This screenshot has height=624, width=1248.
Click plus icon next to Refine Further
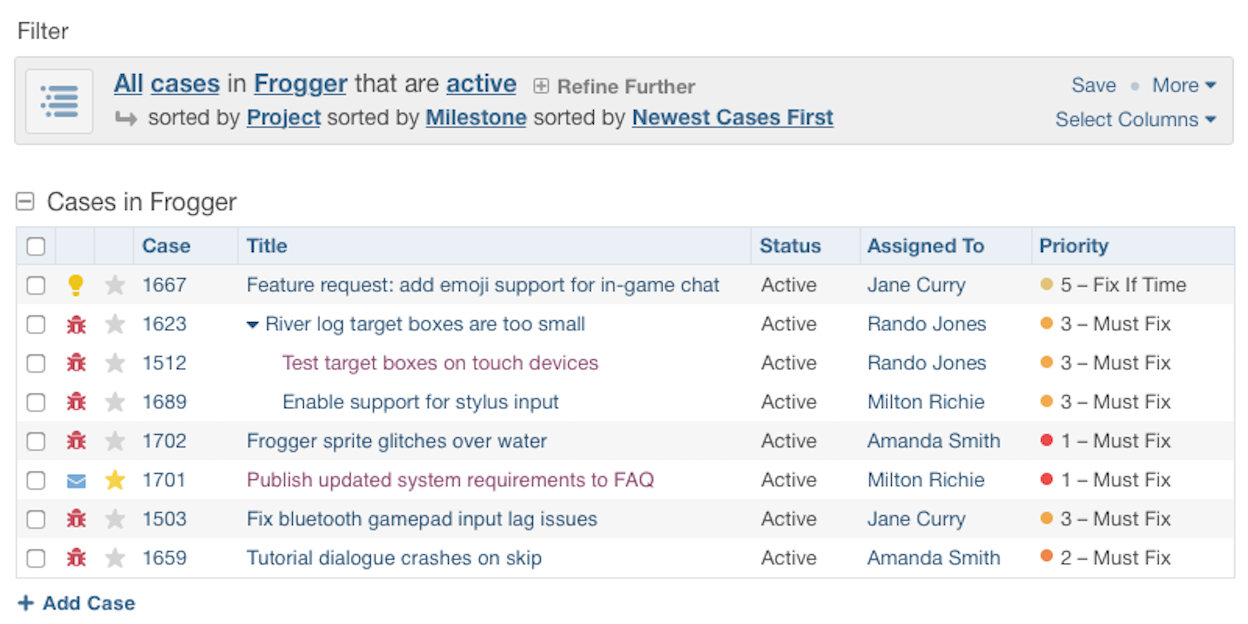point(541,86)
